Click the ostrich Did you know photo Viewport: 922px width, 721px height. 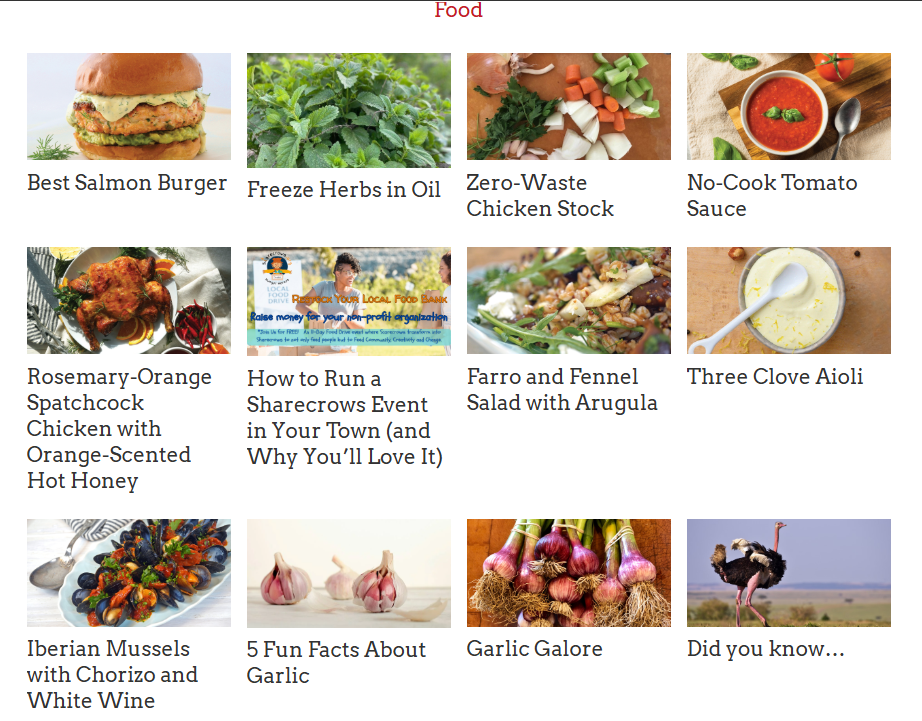pos(789,573)
